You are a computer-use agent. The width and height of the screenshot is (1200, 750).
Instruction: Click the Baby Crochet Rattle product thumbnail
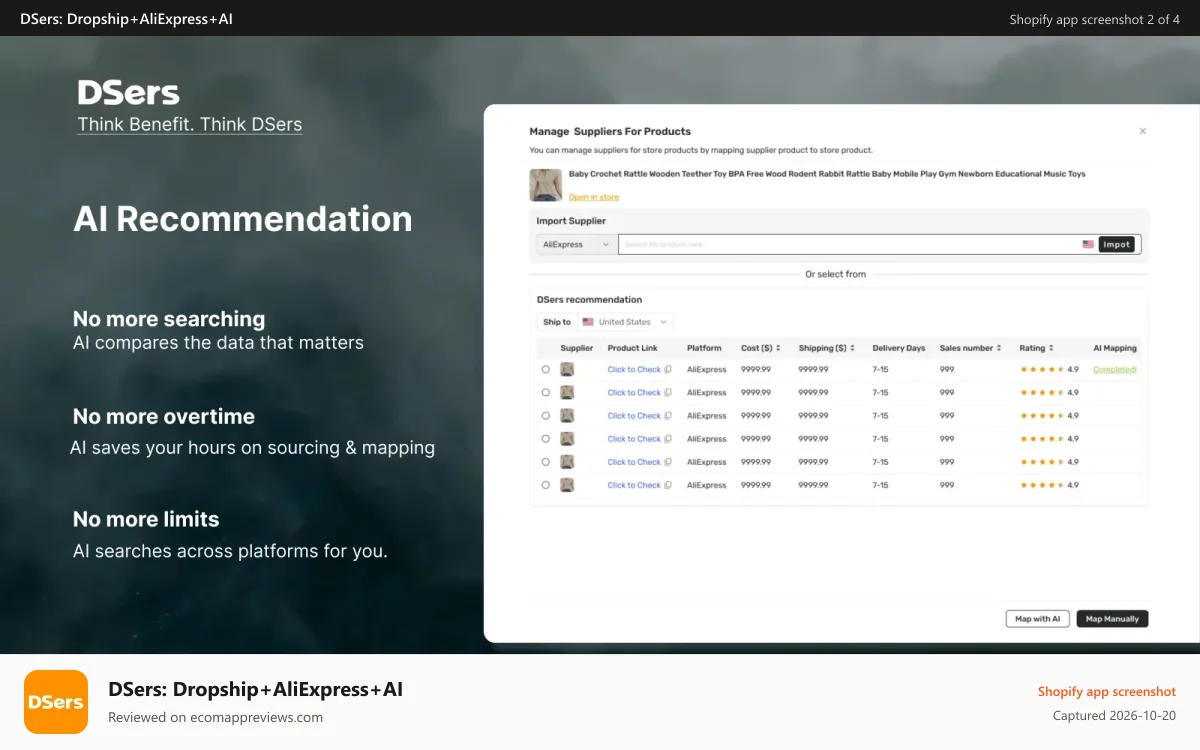click(x=545, y=185)
